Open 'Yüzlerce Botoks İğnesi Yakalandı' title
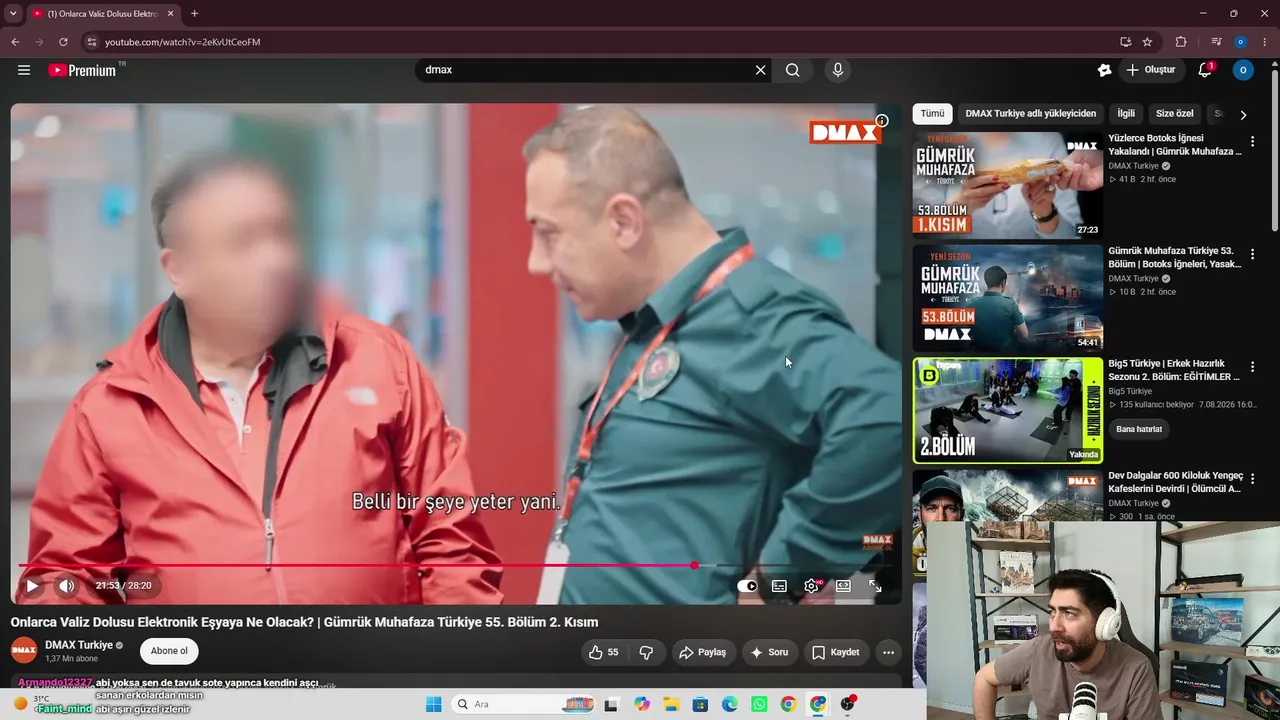This screenshot has width=1280, height=720. (1175, 145)
